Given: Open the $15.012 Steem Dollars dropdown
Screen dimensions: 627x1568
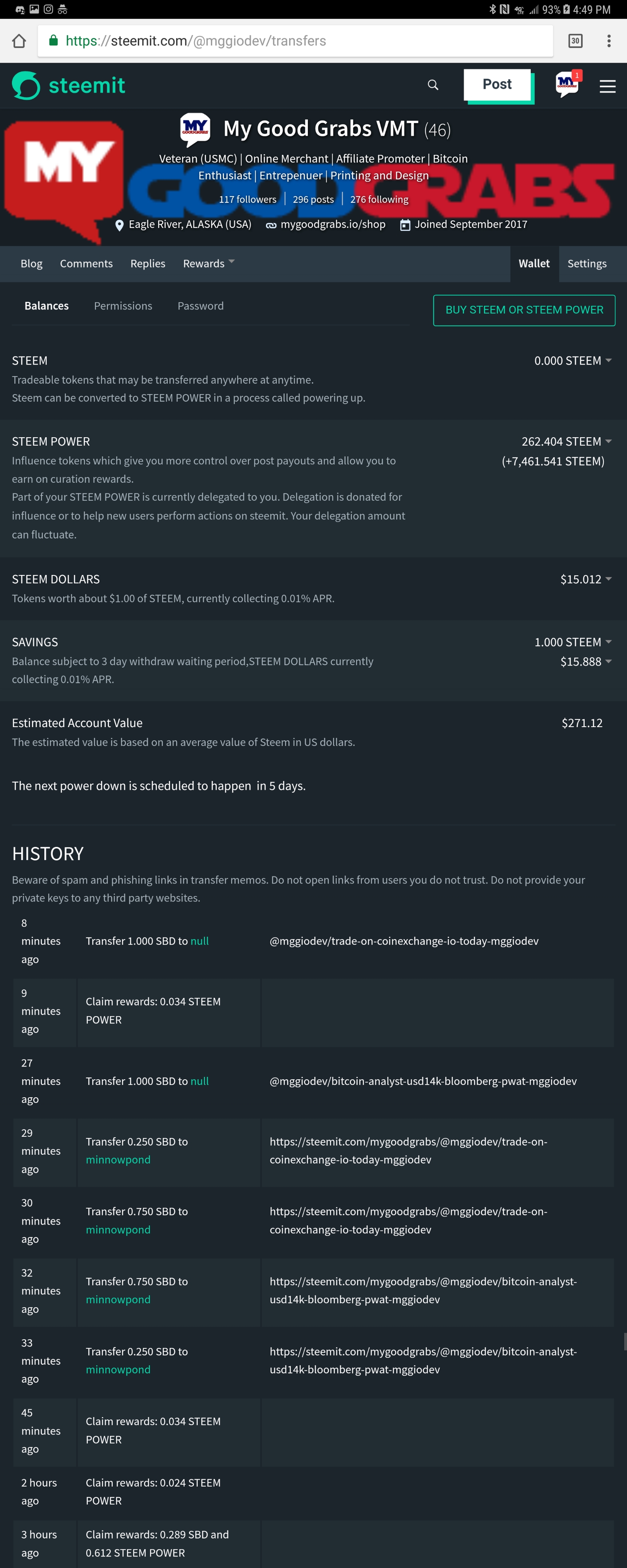Looking at the screenshot, I should (585, 579).
